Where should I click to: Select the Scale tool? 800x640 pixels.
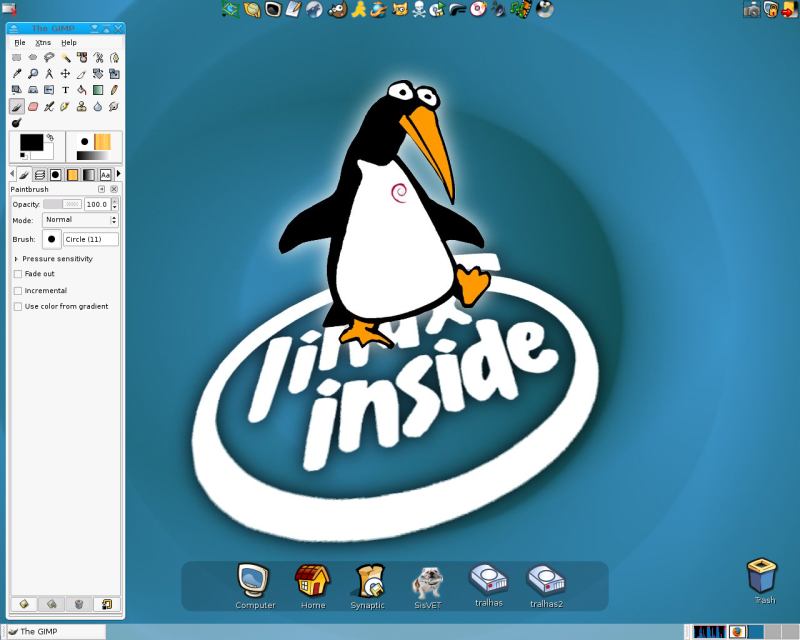[114, 74]
